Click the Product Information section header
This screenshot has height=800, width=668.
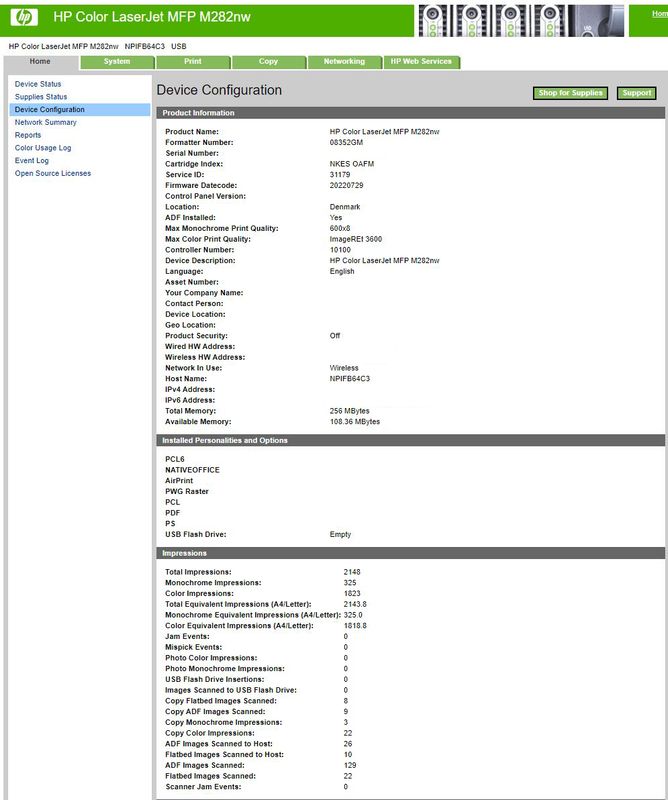(411, 113)
